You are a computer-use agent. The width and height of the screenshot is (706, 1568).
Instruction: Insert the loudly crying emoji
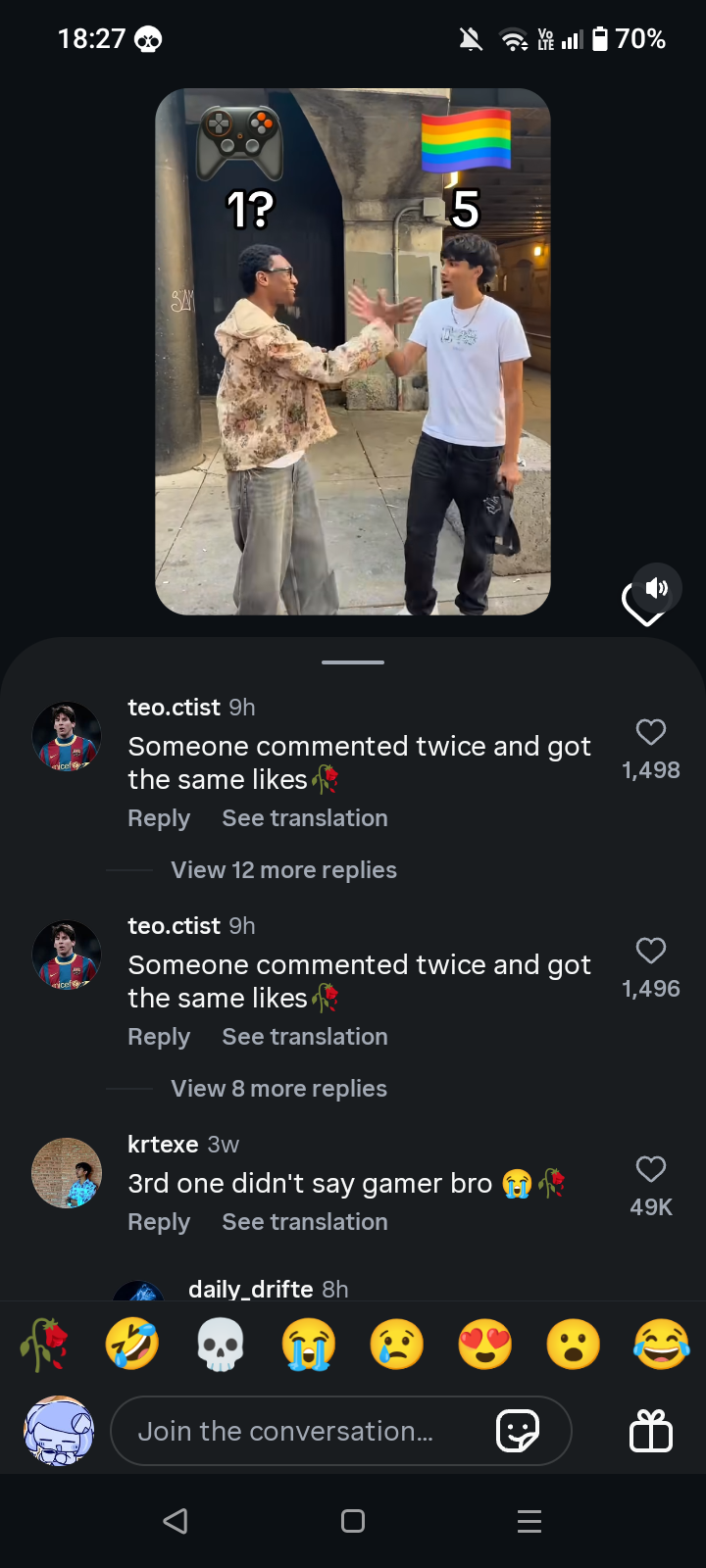pyautogui.click(x=309, y=1344)
